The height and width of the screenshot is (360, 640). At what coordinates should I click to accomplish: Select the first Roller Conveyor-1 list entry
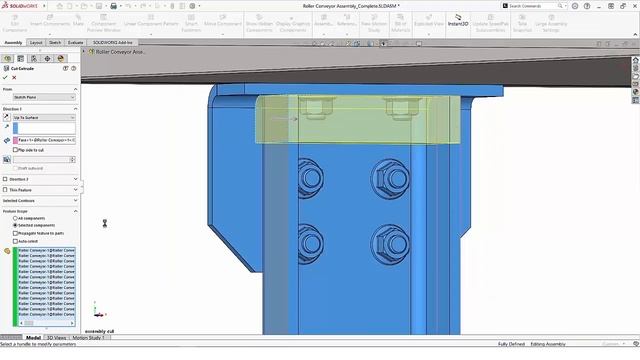point(46,250)
